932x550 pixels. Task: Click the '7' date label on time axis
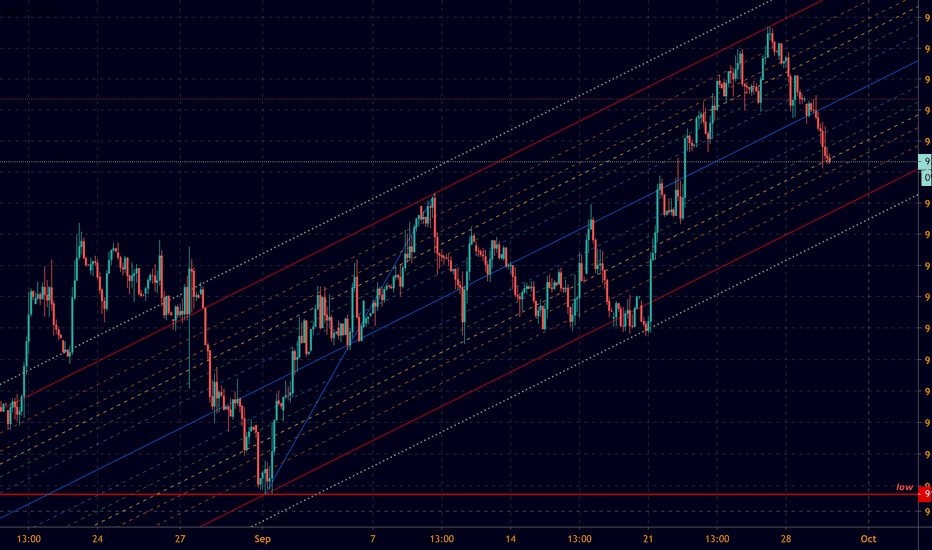373,539
